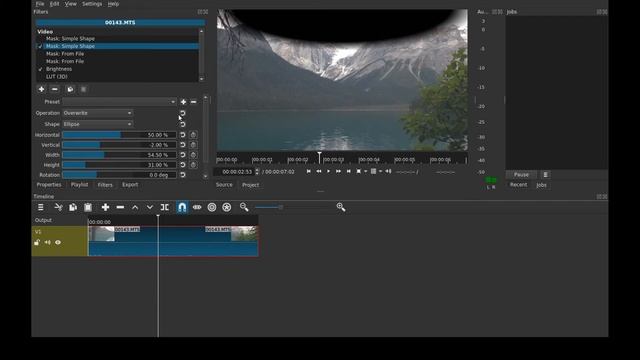Ripple delete with timeline minus icon
Screen dimensions: 640x360
[120, 207]
